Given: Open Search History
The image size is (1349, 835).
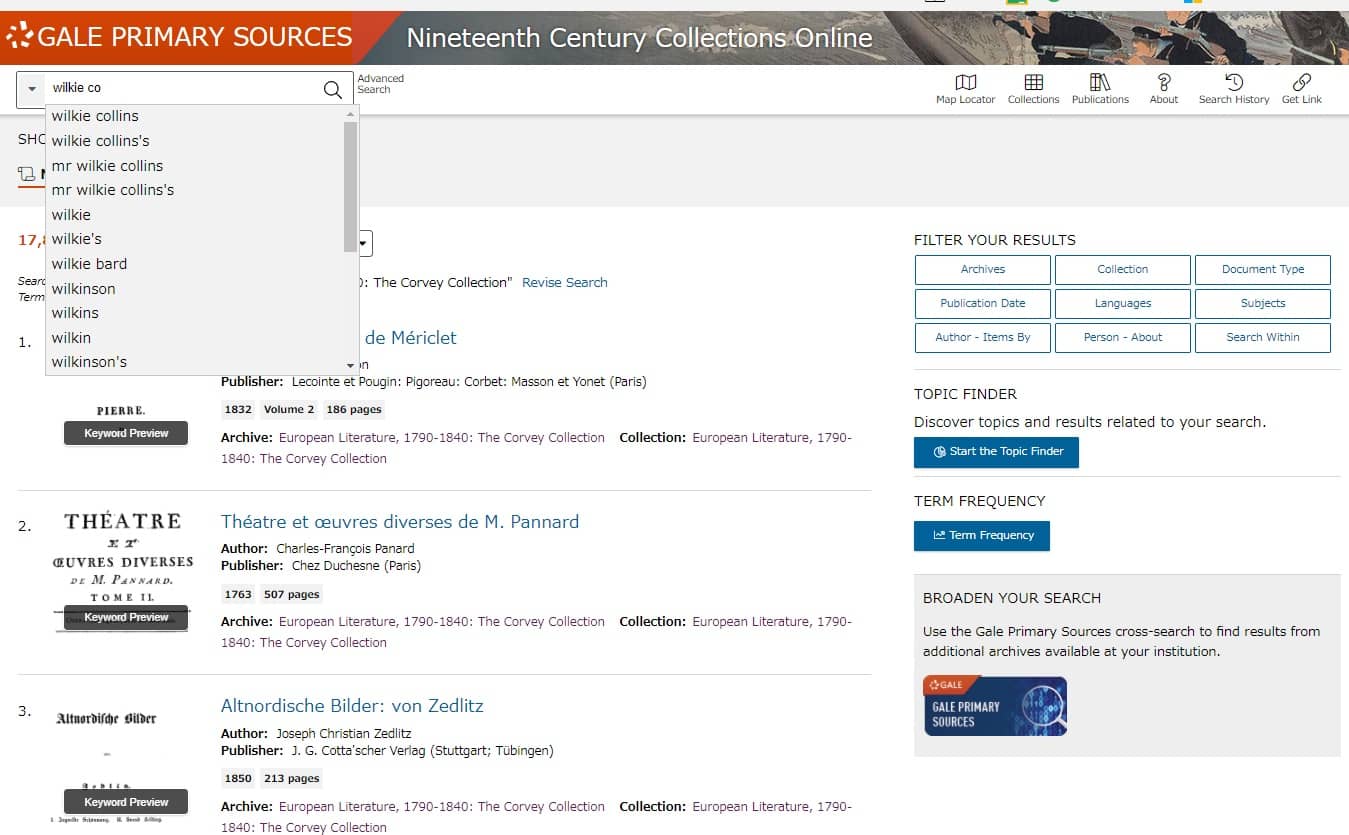Looking at the screenshot, I should [x=1234, y=89].
